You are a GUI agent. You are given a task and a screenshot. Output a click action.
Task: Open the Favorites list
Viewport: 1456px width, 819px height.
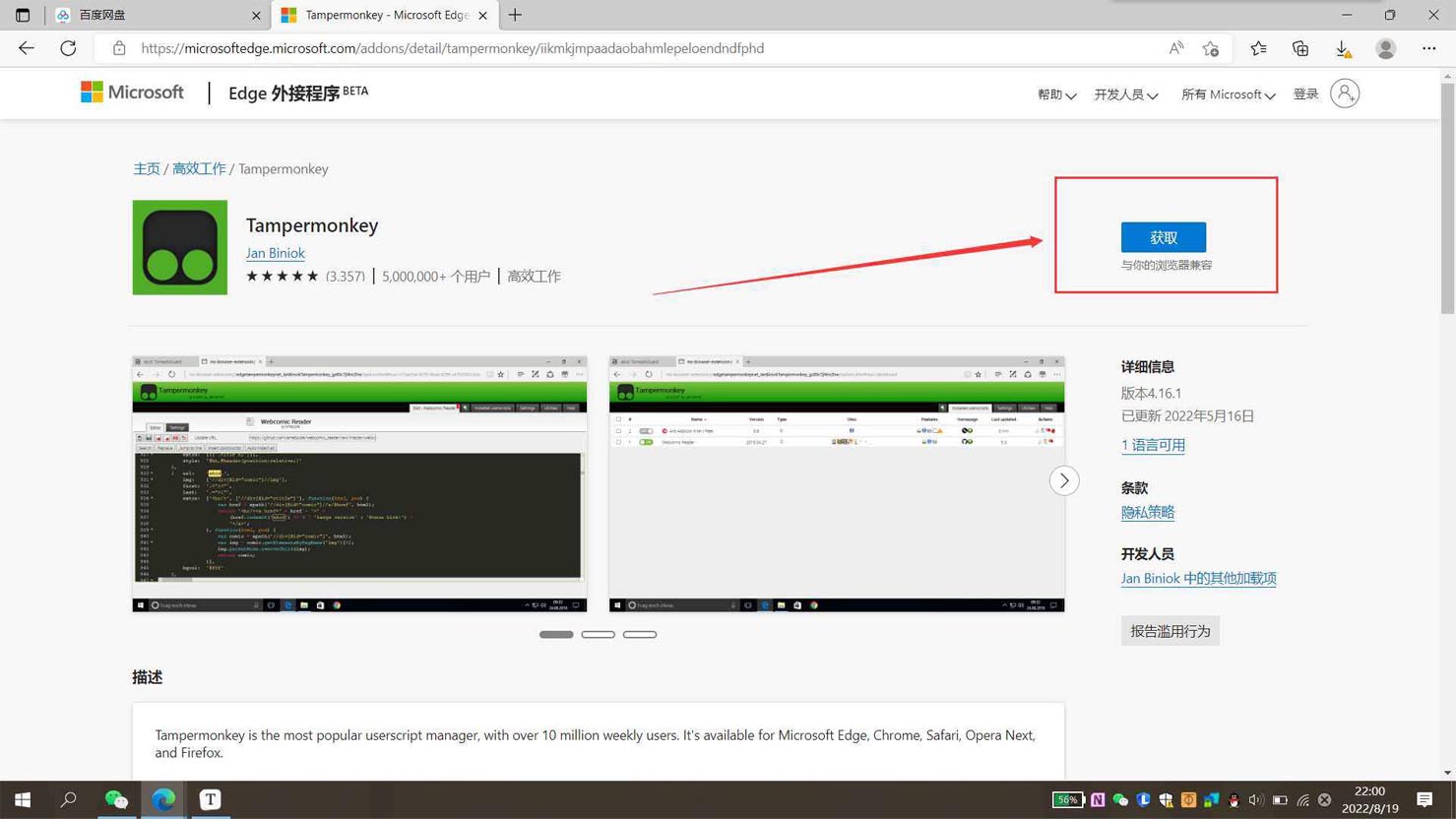point(1258,48)
